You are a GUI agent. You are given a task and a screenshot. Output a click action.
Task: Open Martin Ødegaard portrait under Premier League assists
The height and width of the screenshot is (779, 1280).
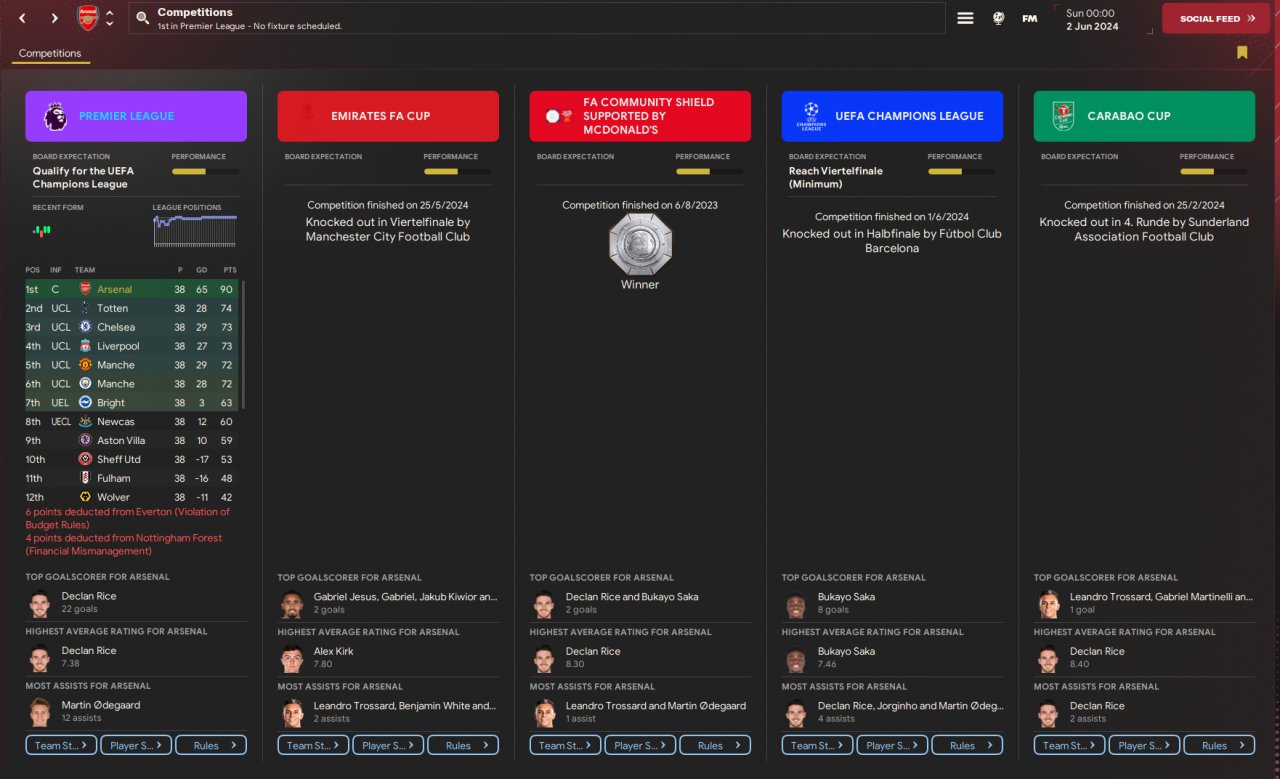[x=40, y=714]
